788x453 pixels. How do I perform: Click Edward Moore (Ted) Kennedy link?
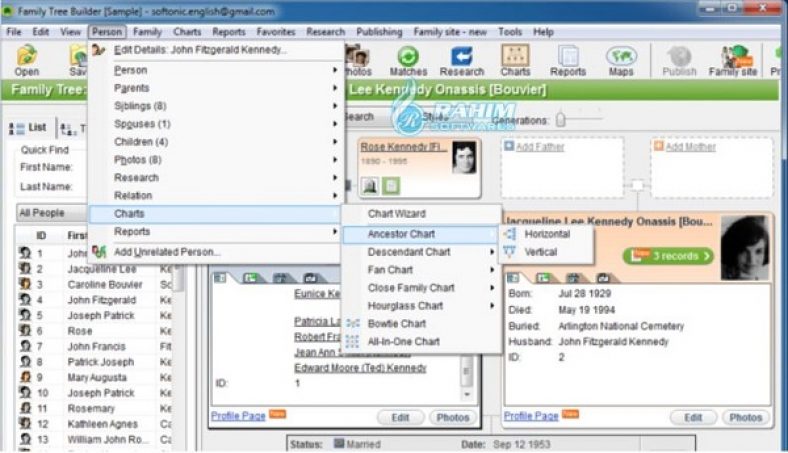(x=360, y=368)
